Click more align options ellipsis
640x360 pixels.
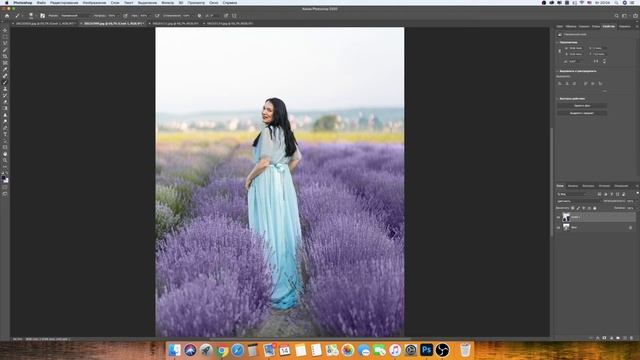tap(604, 91)
